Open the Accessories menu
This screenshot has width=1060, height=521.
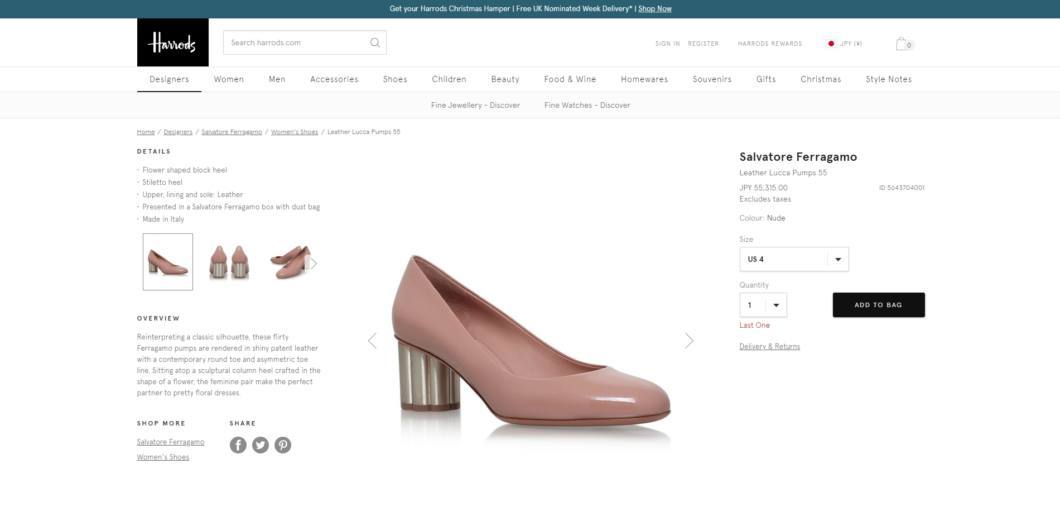click(x=334, y=79)
